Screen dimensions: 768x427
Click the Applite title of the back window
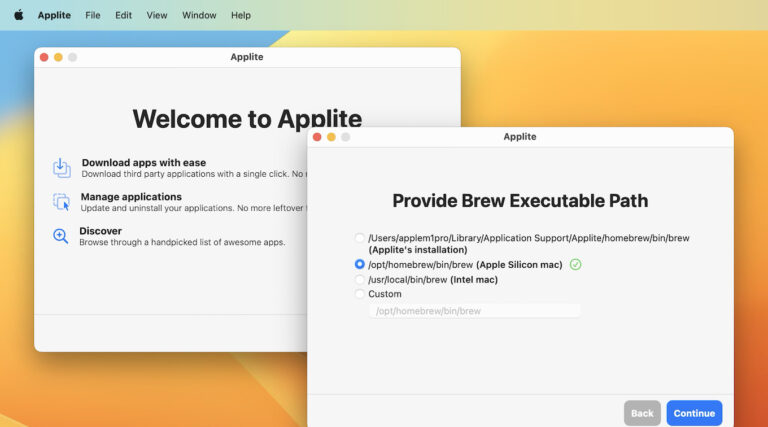pos(247,57)
